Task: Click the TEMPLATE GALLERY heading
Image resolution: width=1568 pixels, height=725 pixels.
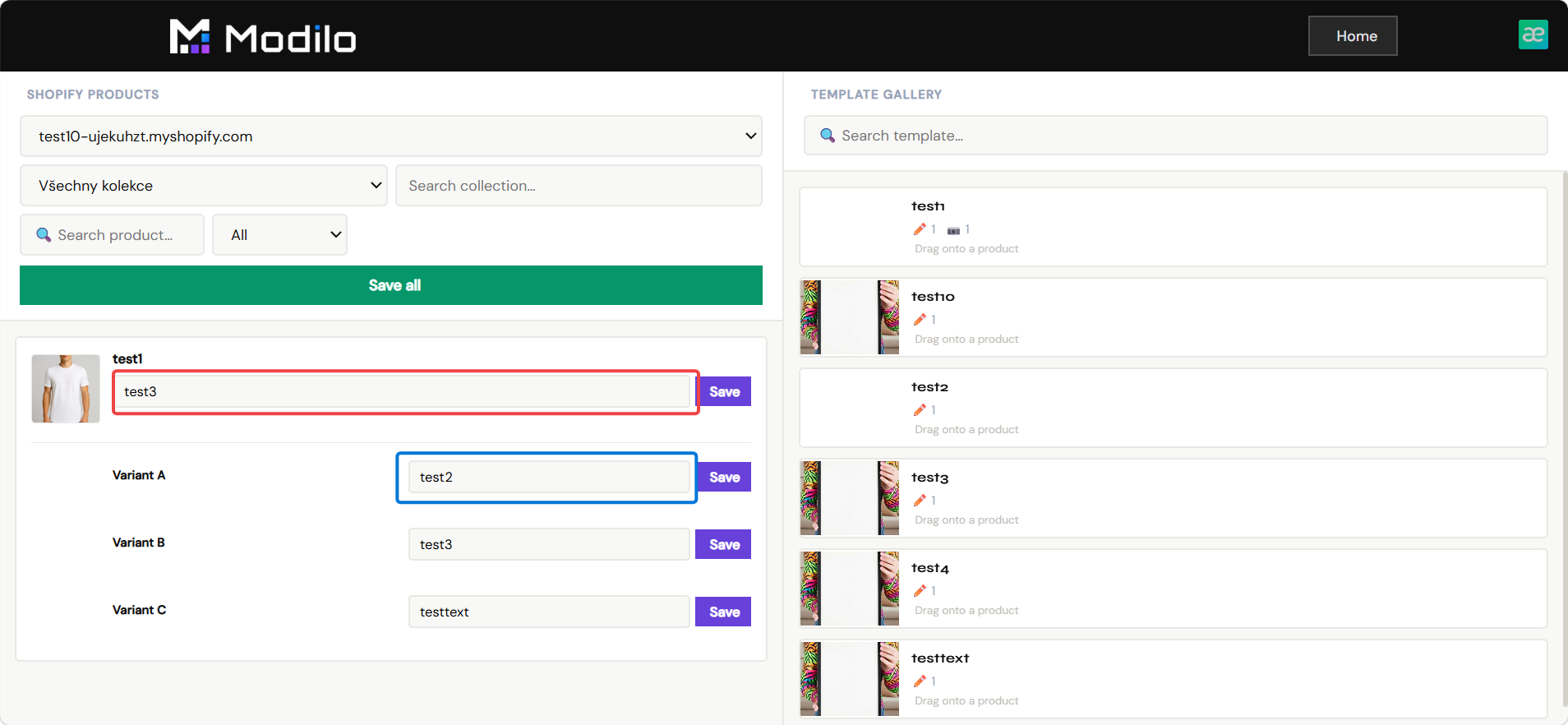Action: (x=876, y=95)
